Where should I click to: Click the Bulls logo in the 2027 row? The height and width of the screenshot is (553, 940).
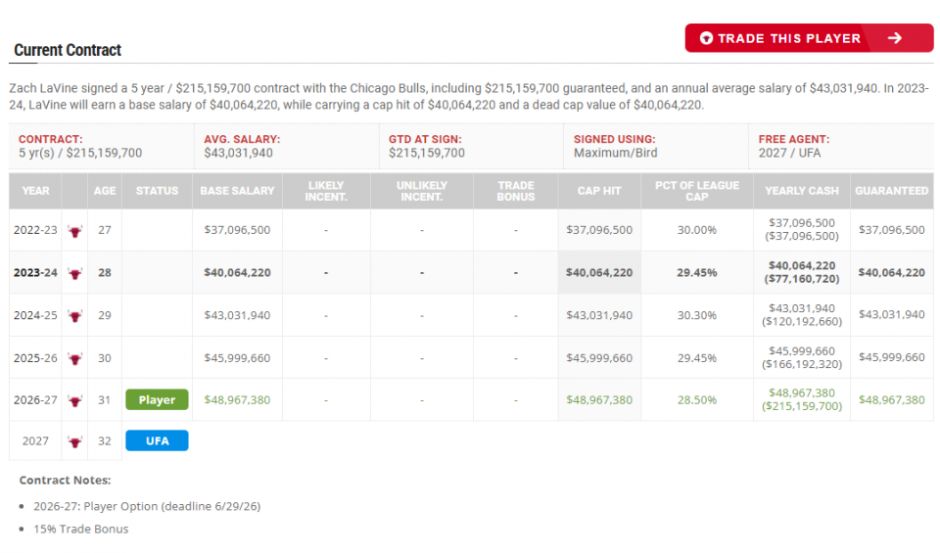75,441
